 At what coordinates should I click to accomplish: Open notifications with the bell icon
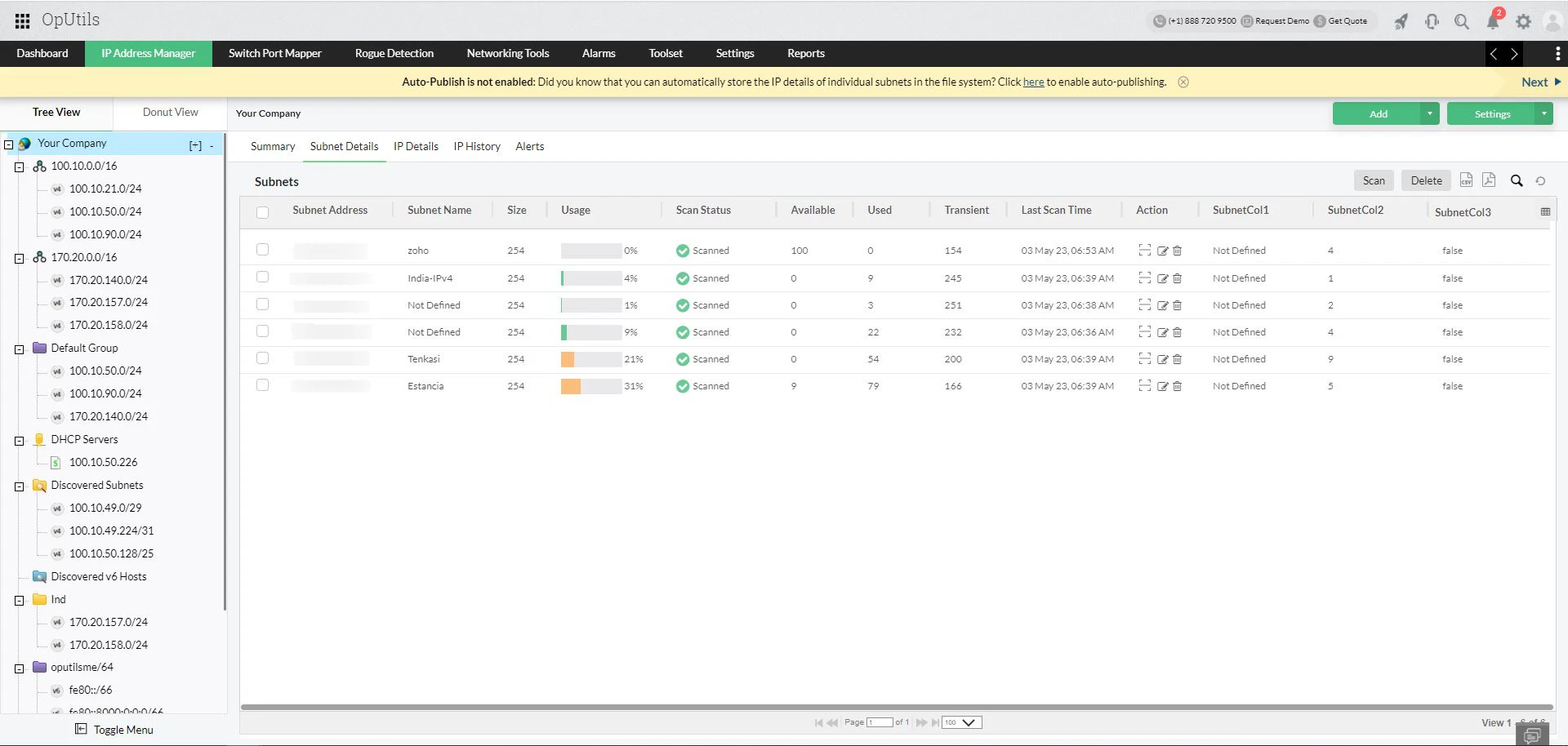pyautogui.click(x=1493, y=21)
